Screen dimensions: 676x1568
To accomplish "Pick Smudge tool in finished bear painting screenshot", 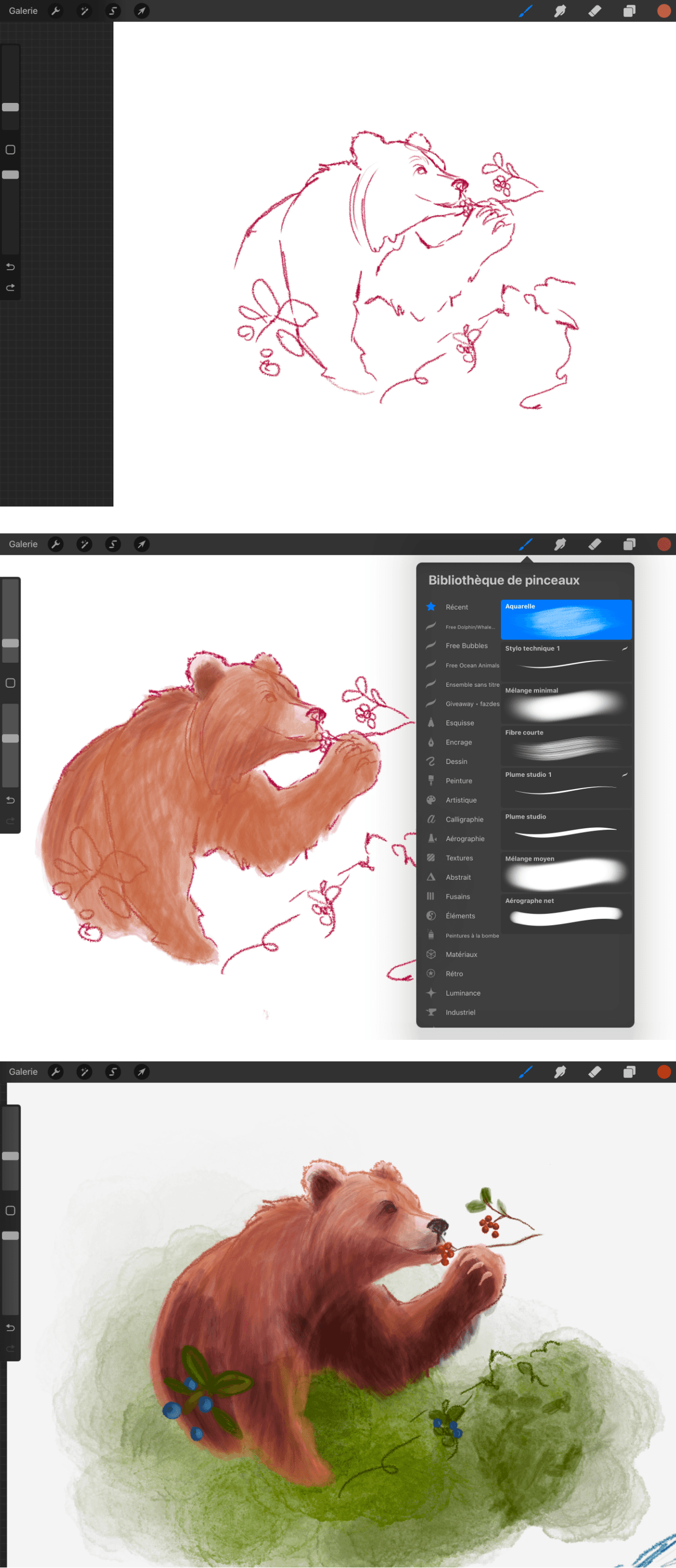I will (560, 1072).
